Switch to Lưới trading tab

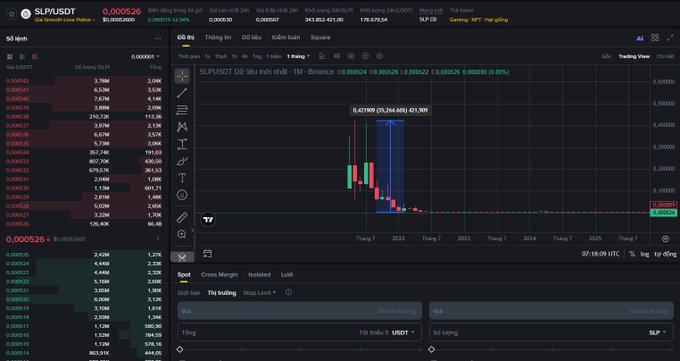tap(287, 275)
